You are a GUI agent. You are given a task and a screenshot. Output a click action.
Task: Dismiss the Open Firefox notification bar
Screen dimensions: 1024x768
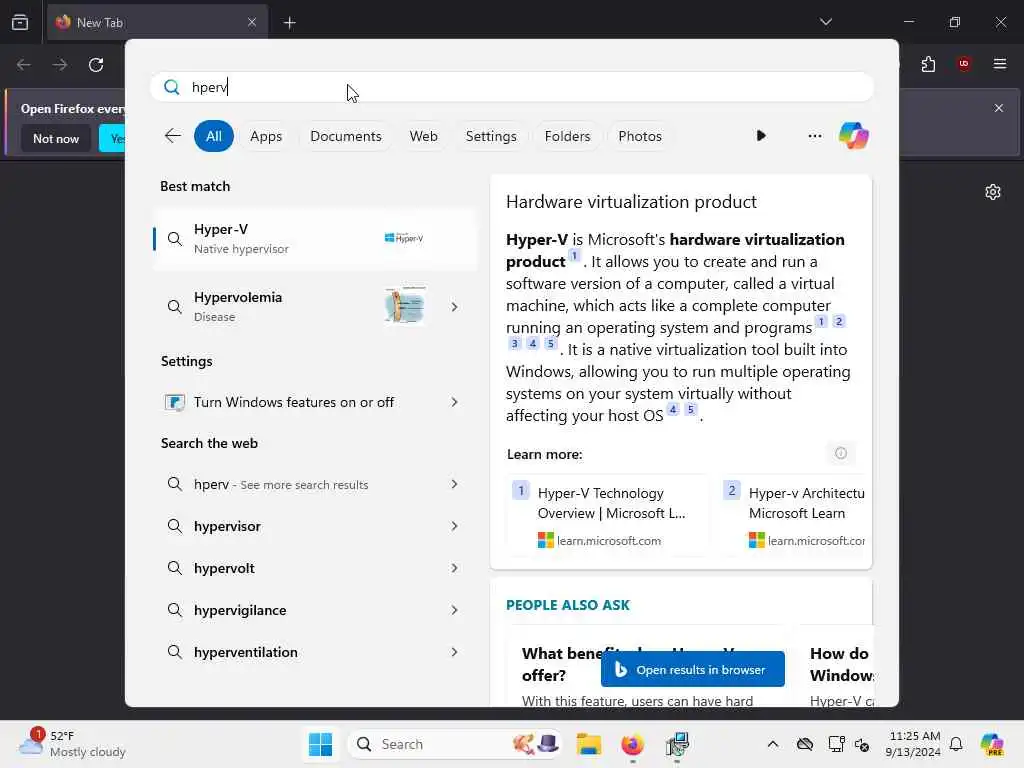(x=999, y=108)
